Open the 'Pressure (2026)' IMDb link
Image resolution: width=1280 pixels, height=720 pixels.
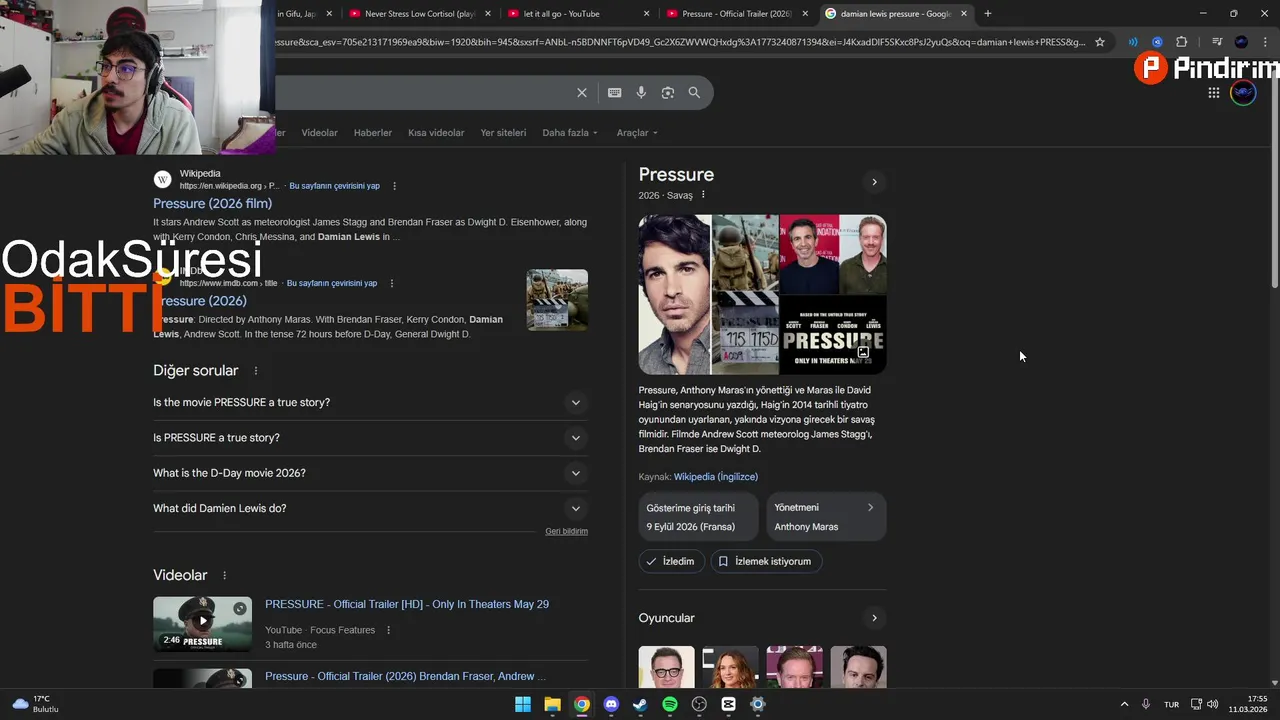(200, 301)
